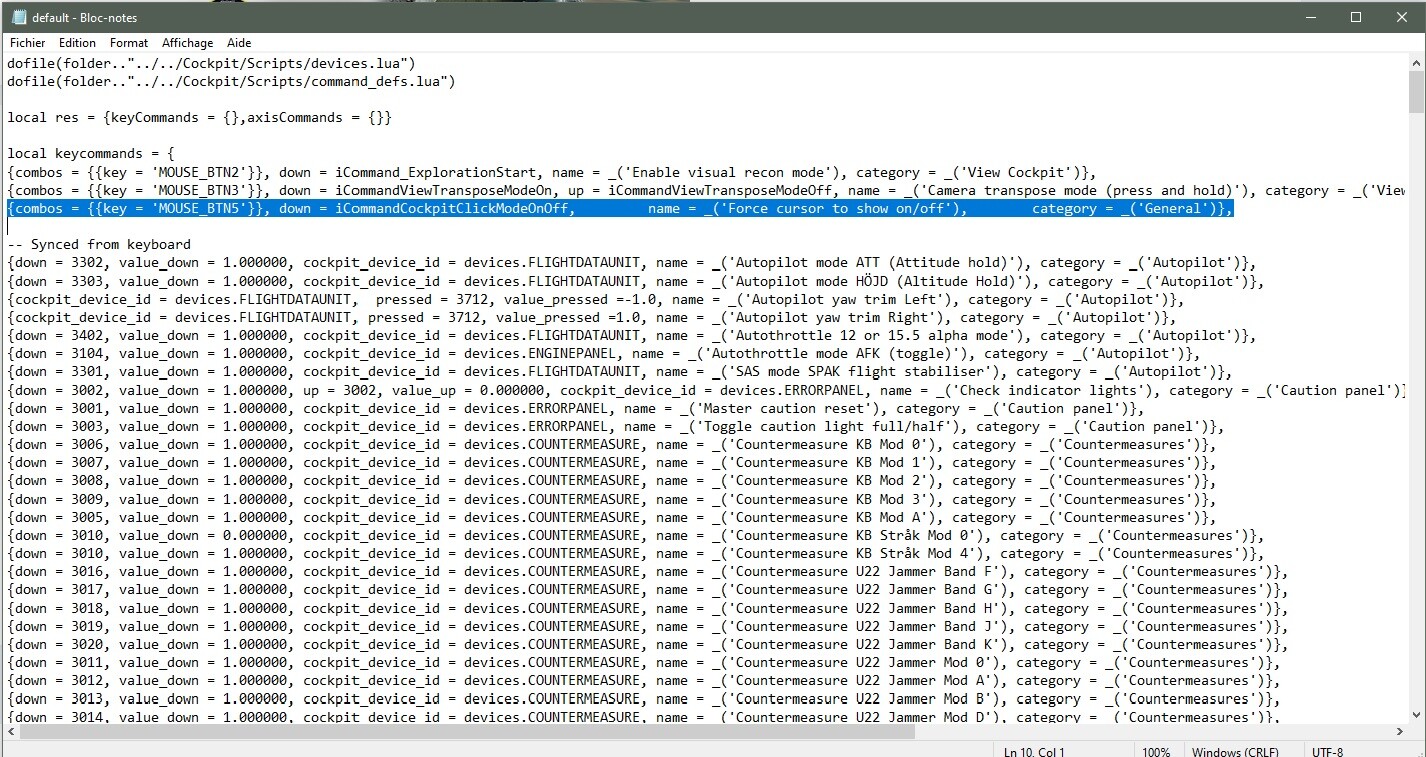Click the horizontal scrollbar right arrow
Viewport: 1426px width, 757px height.
click(x=1399, y=731)
